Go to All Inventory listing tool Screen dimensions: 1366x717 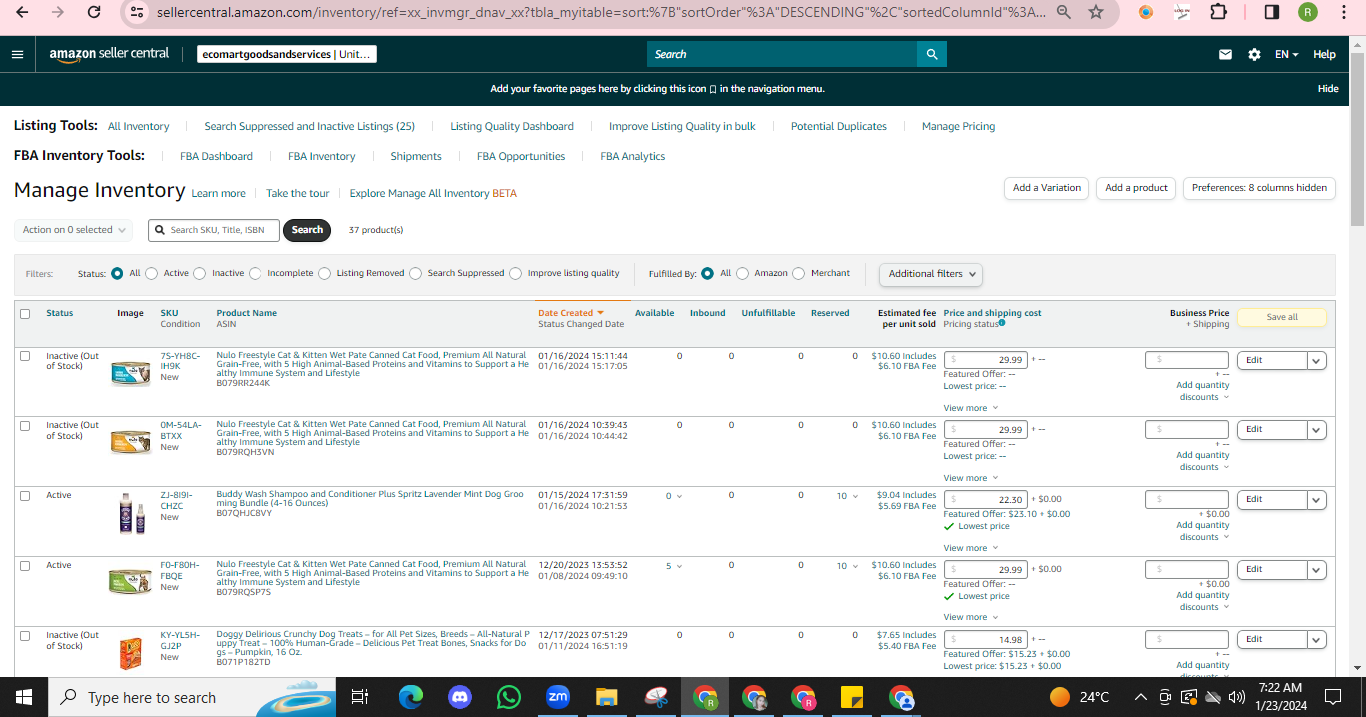pyautogui.click(x=139, y=126)
